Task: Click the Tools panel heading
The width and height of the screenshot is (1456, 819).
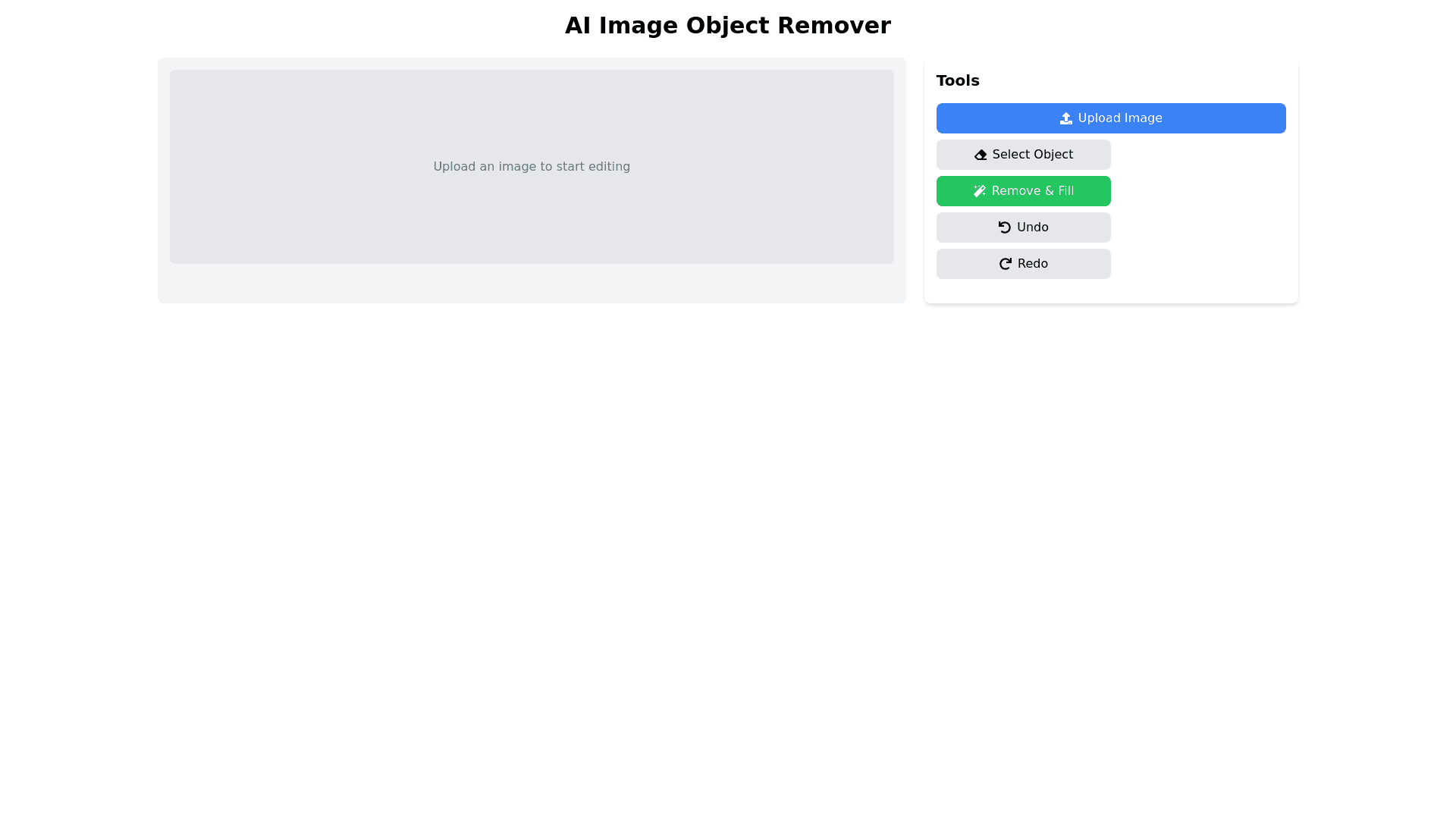Action: click(x=957, y=80)
